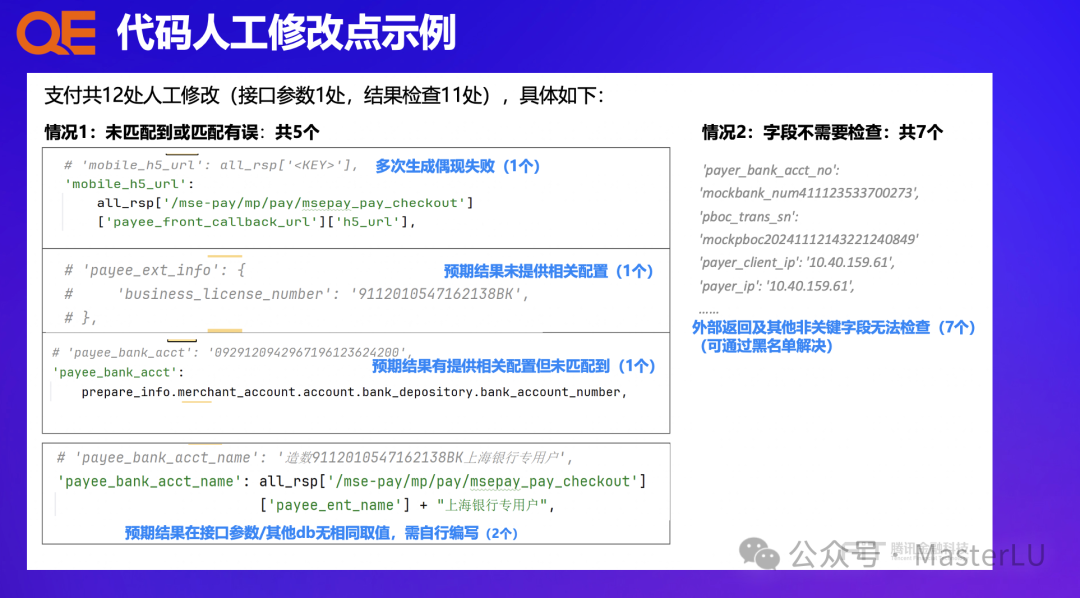Click heading 情况2：字段不需要检查：共7个
The height and width of the screenshot is (598, 1080).
pyautogui.click(x=822, y=132)
